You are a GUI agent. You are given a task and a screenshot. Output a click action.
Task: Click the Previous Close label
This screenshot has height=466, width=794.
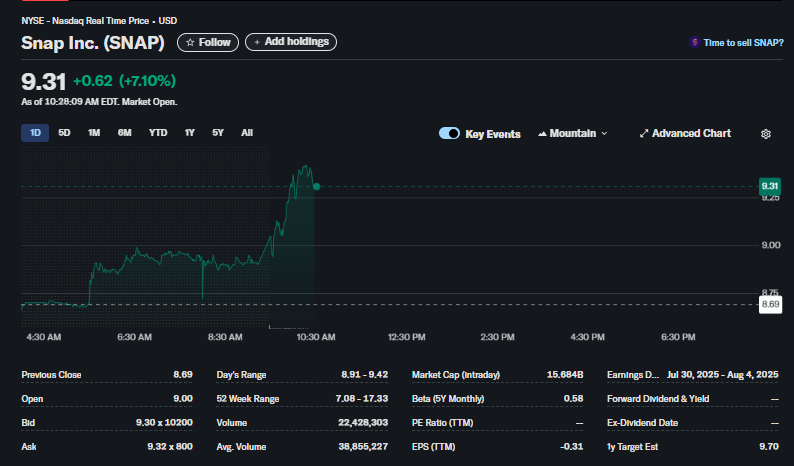tap(51, 375)
